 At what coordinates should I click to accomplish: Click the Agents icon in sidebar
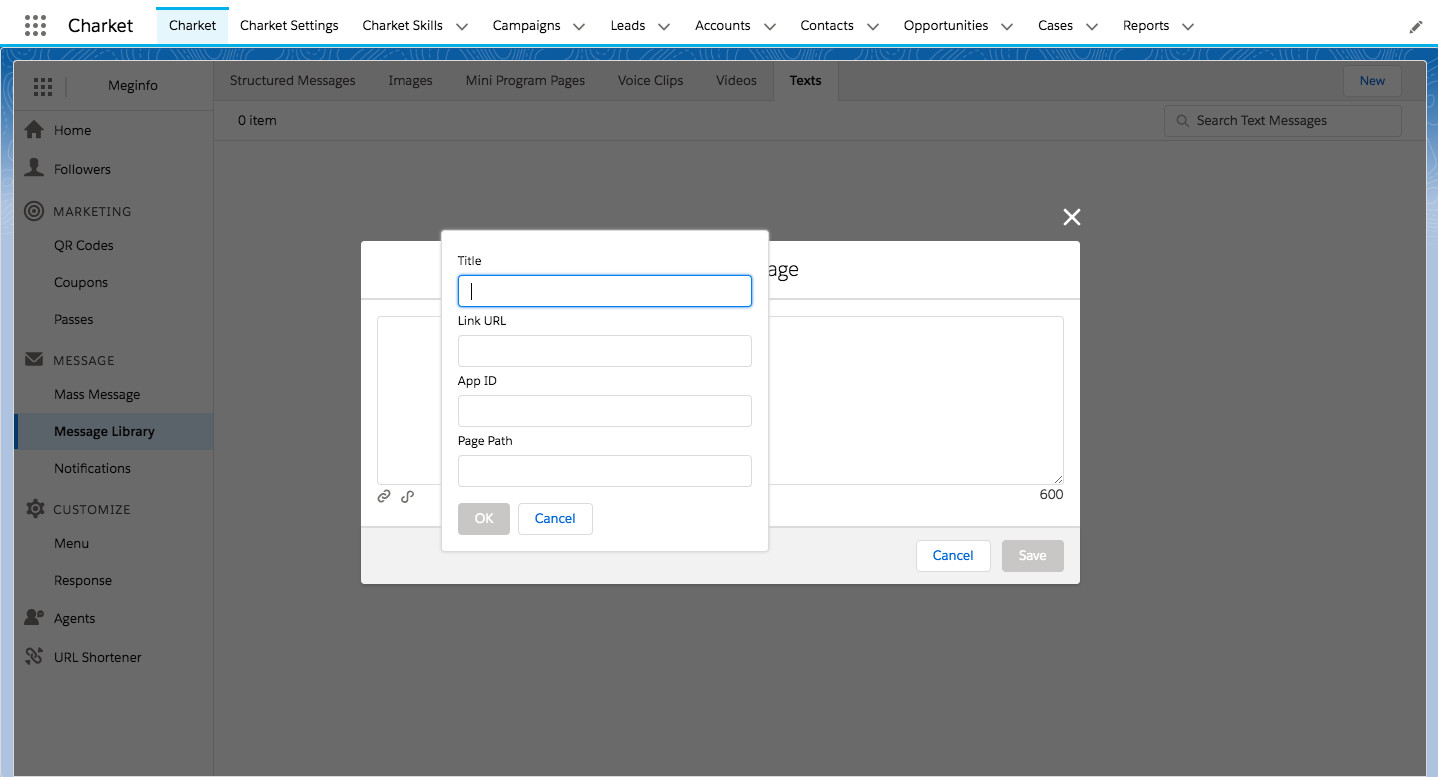pyautogui.click(x=34, y=618)
